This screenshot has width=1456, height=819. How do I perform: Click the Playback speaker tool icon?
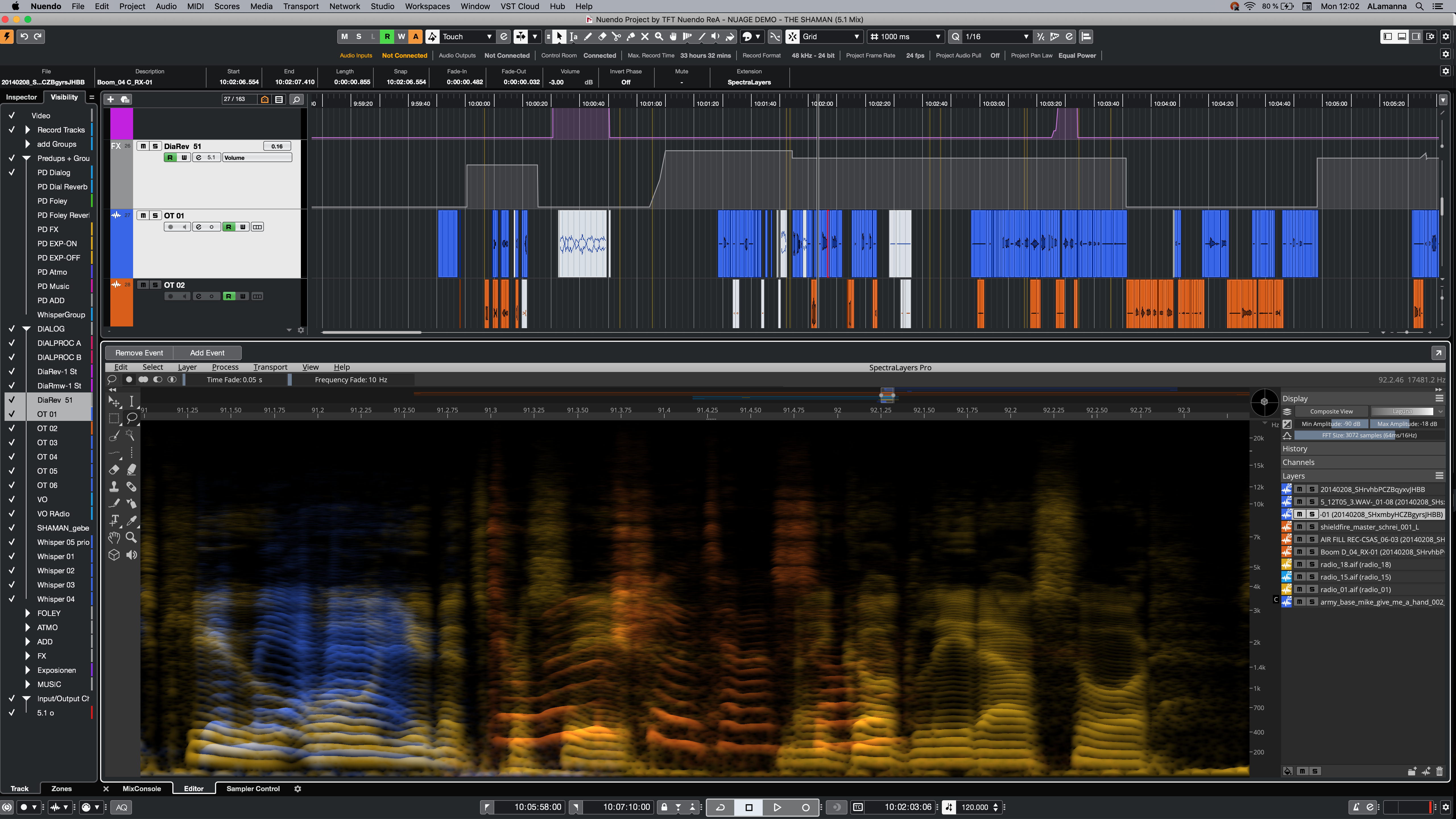click(x=131, y=555)
